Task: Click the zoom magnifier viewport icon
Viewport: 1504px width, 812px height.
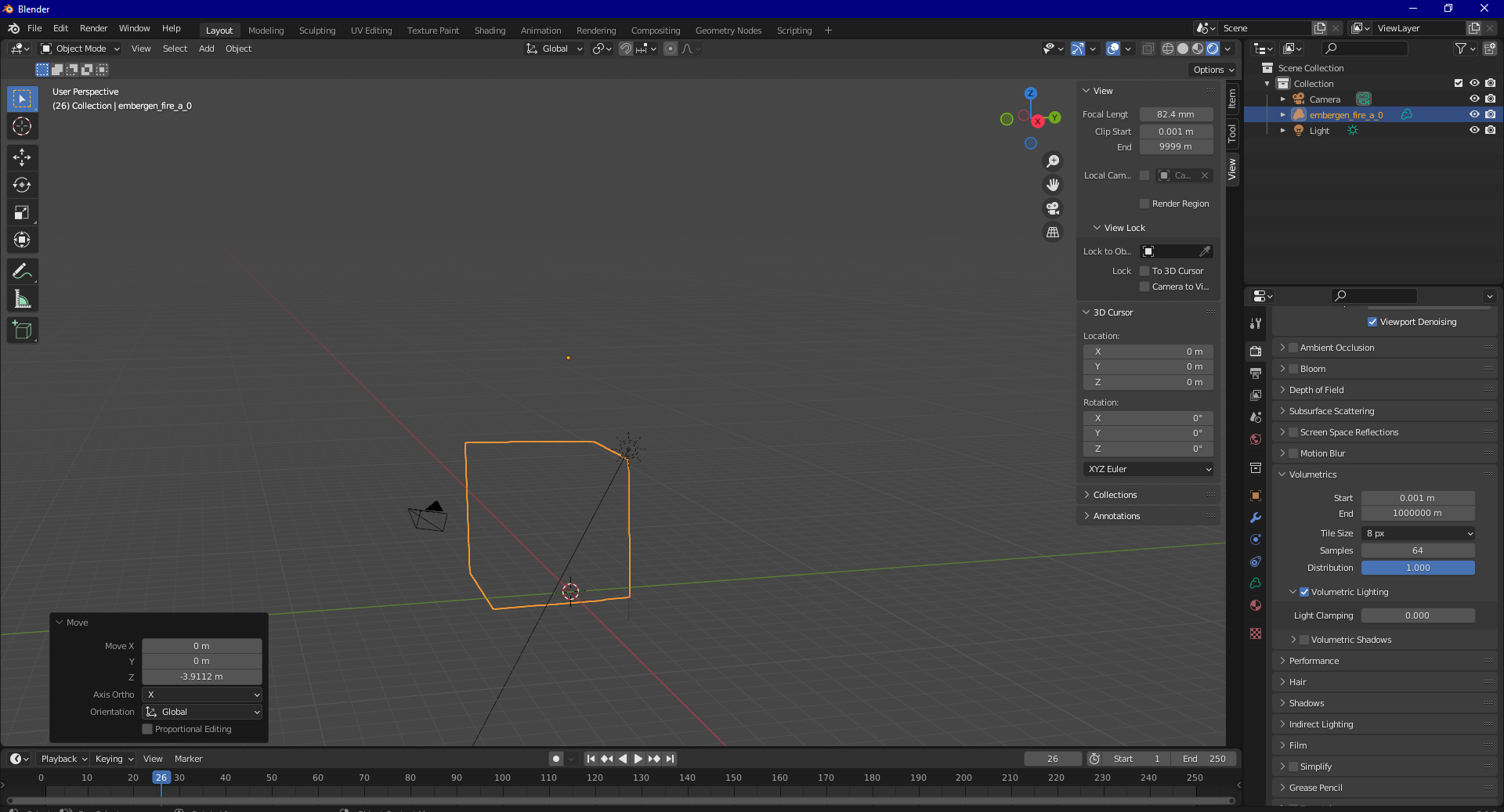Action: [x=1053, y=161]
